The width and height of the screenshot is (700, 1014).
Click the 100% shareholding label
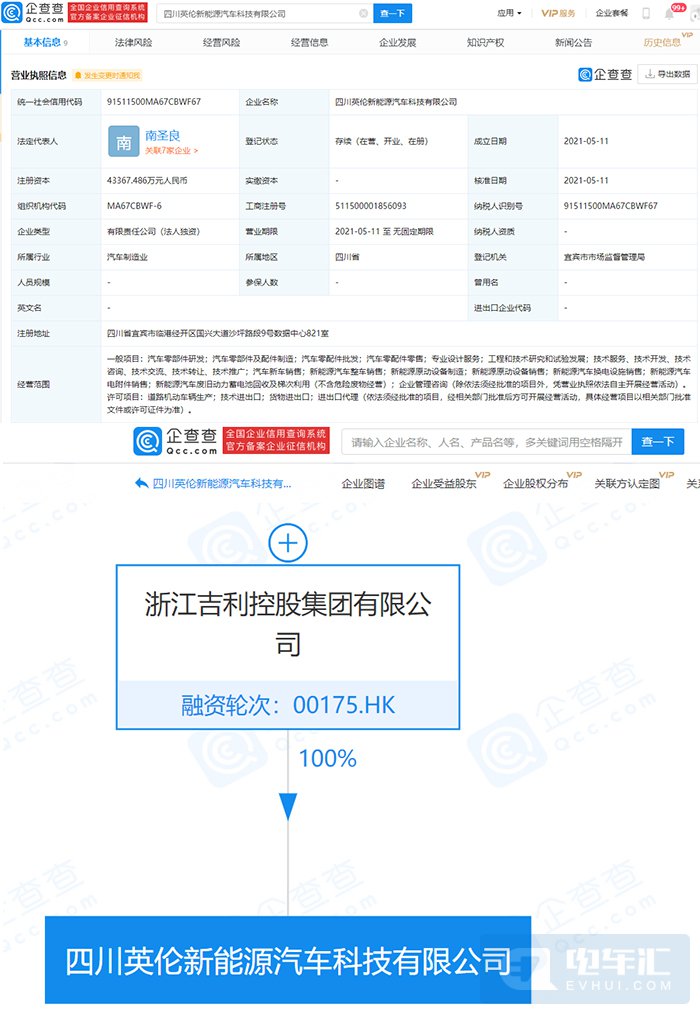coord(327,759)
